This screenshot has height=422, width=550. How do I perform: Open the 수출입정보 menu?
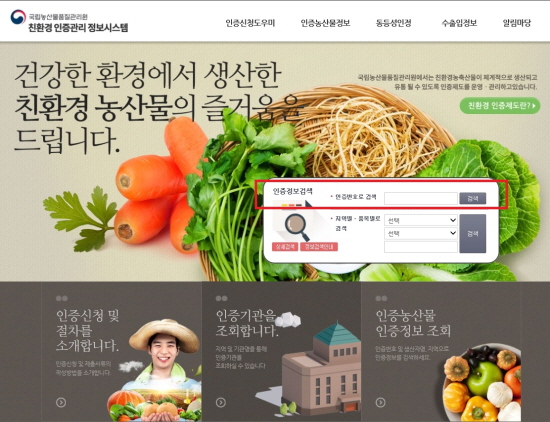point(459,23)
